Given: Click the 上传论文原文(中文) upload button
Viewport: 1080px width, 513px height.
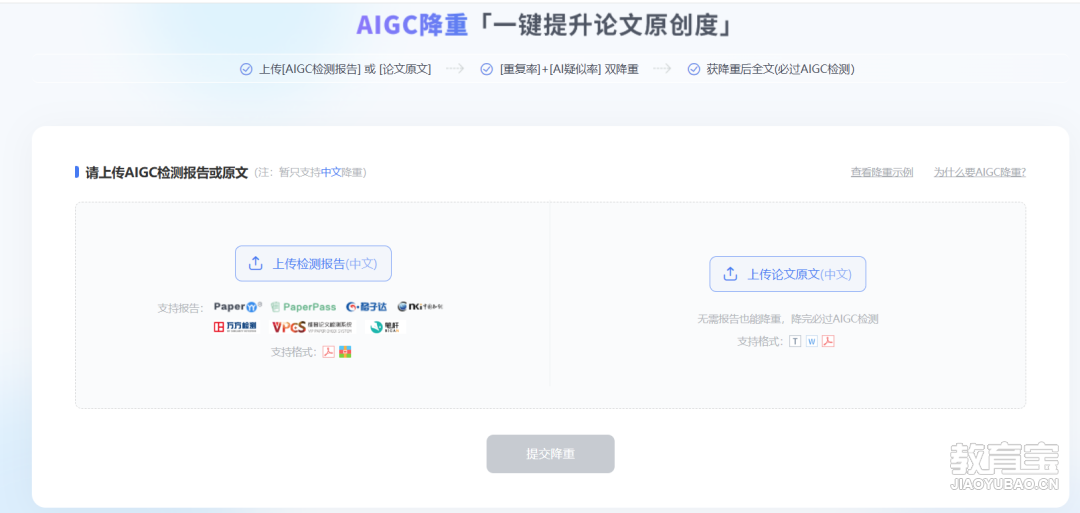Looking at the screenshot, I should click(787, 274).
